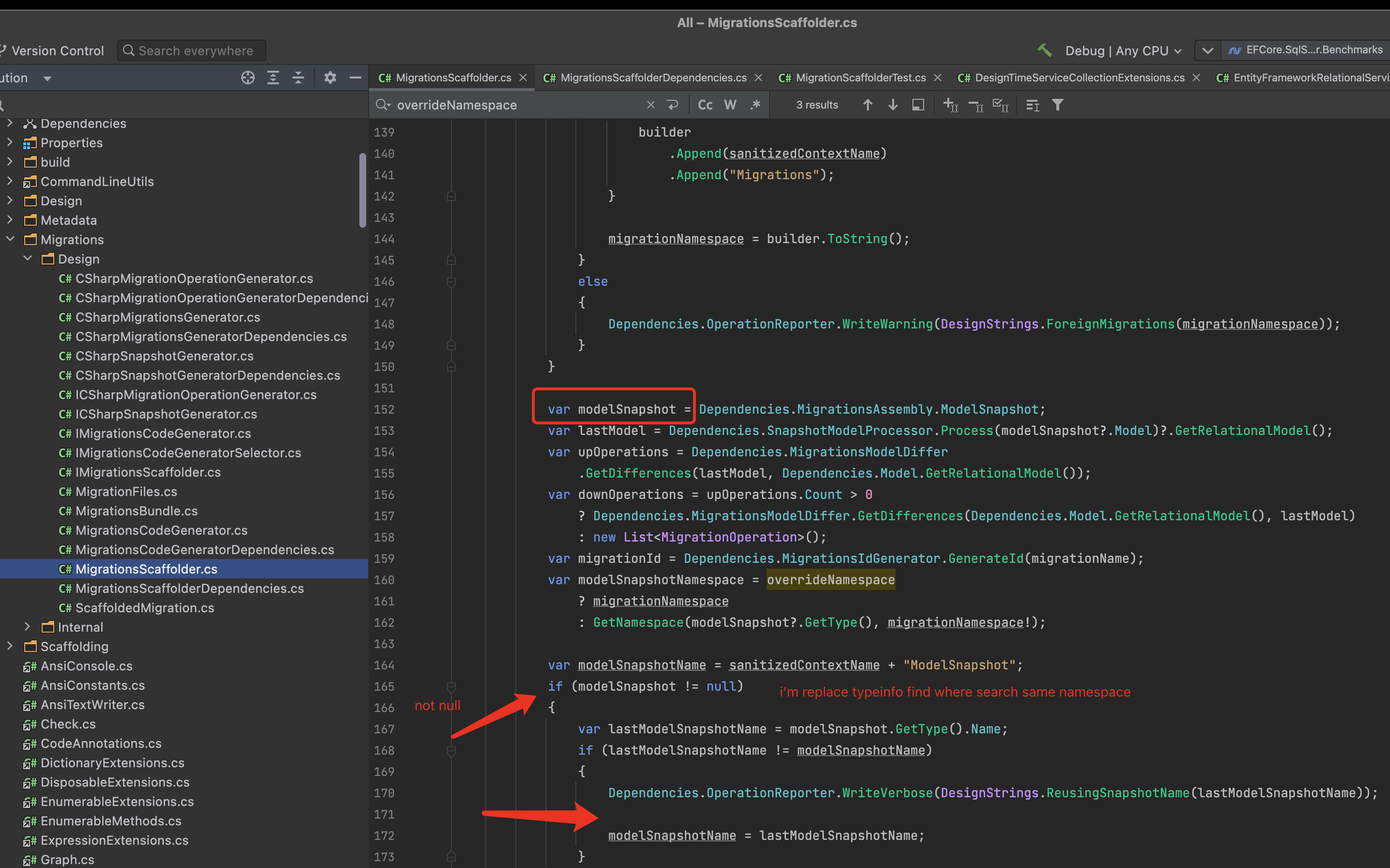Switch to MigrationsScaffolderDependencies.cs tab
Viewport: 1390px width, 868px height.
point(653,77)
